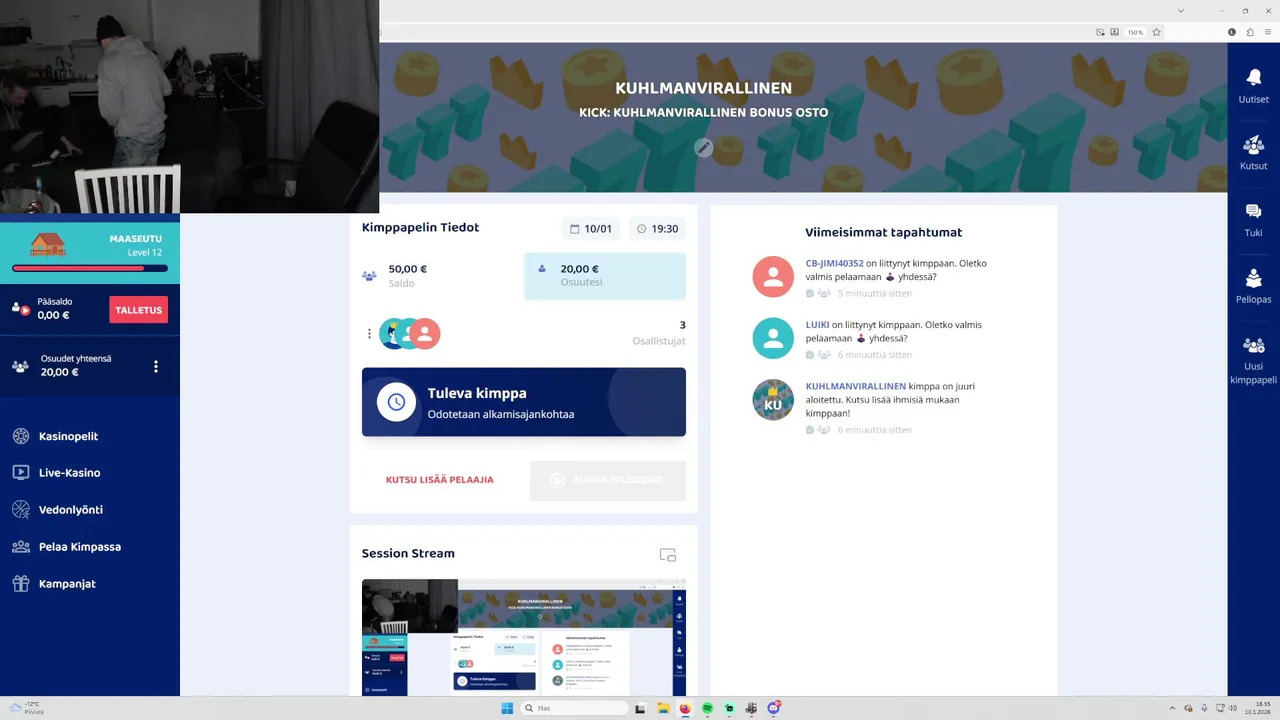The width and height of the screenshot is (1280, 720).
Task: Click the browser 150 % zoom indicator
Action: [x=1135, y=32]
